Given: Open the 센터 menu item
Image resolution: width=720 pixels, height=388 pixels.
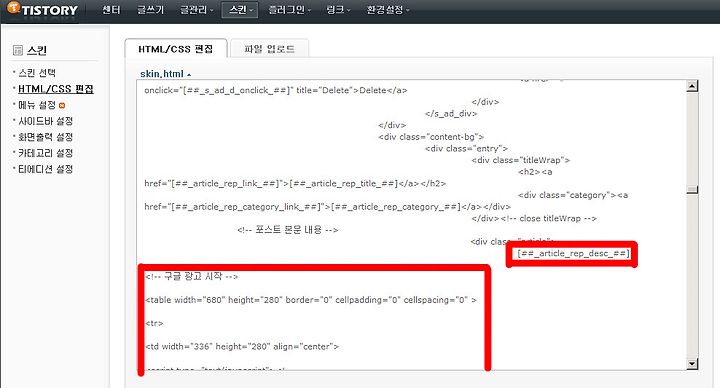Looking at the screenshot, I should [x=111, y=10].
